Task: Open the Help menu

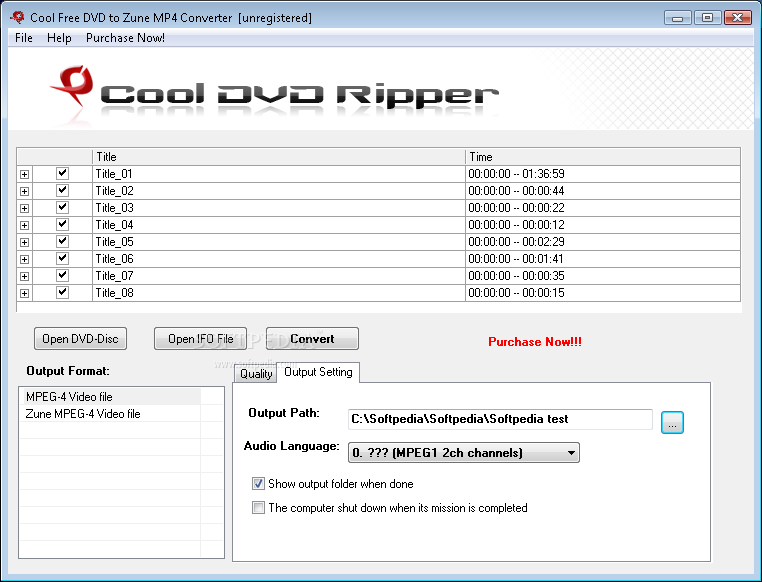Action: point(59,38)
